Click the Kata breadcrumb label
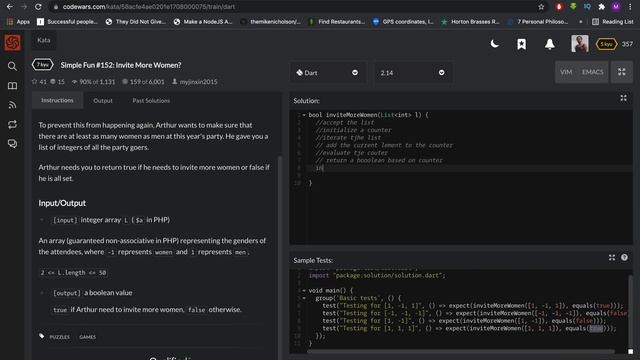 pos(44,40)
